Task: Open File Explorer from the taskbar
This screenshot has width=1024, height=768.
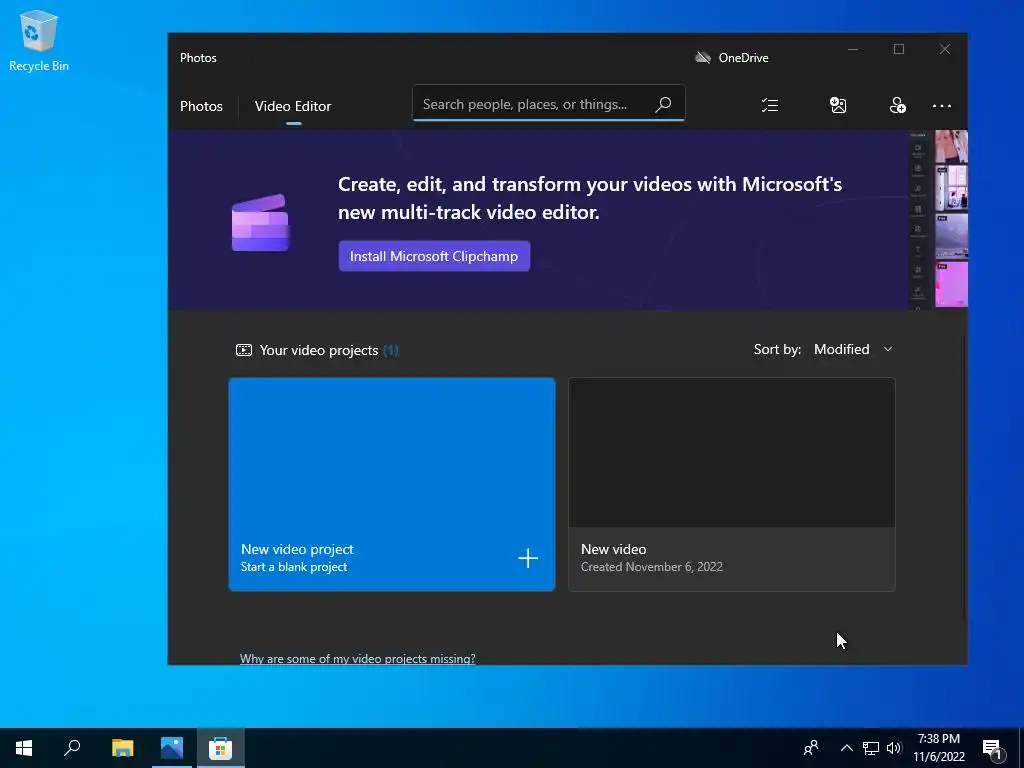Action: 122,748
